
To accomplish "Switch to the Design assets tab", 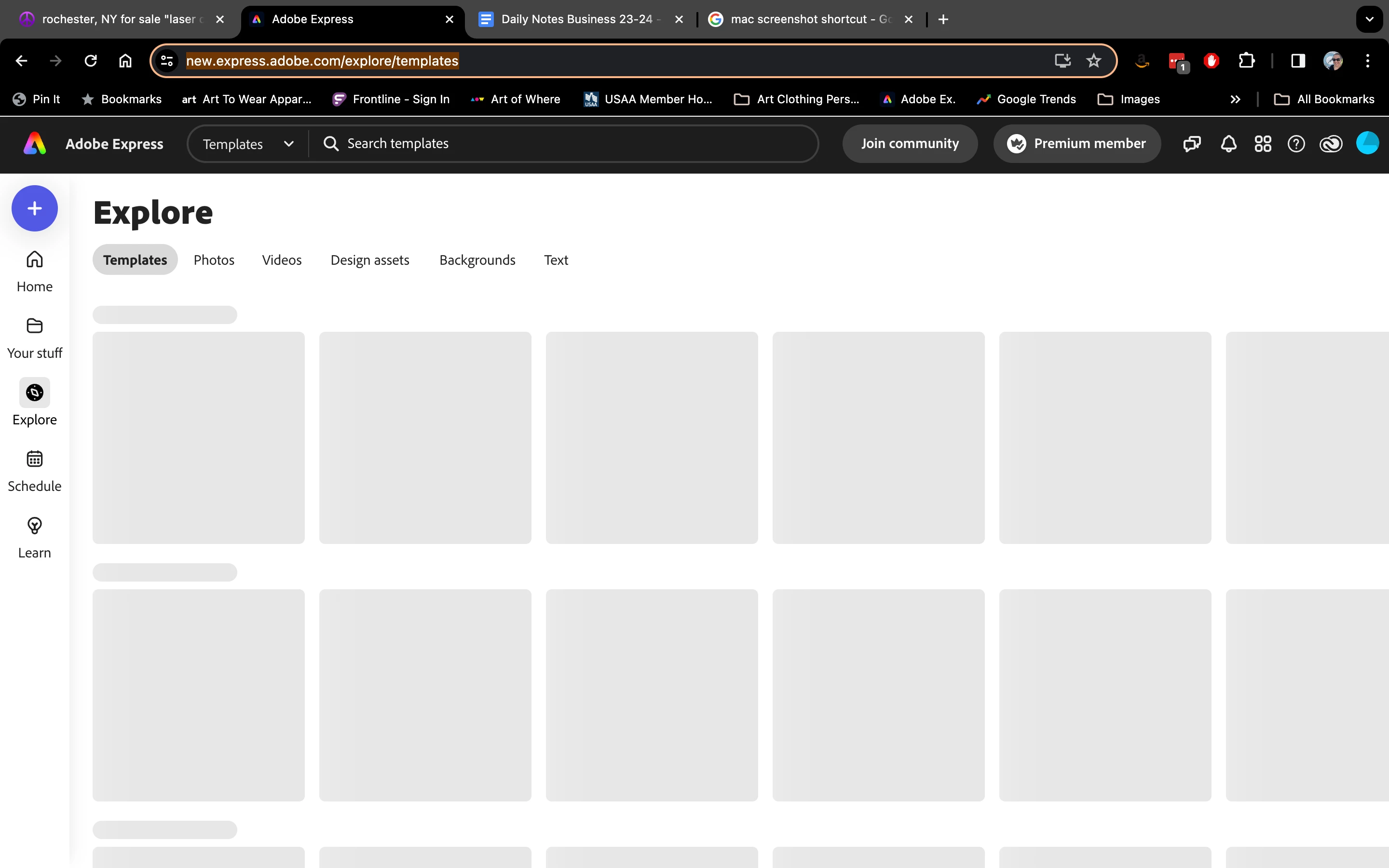I will point(369,260).
